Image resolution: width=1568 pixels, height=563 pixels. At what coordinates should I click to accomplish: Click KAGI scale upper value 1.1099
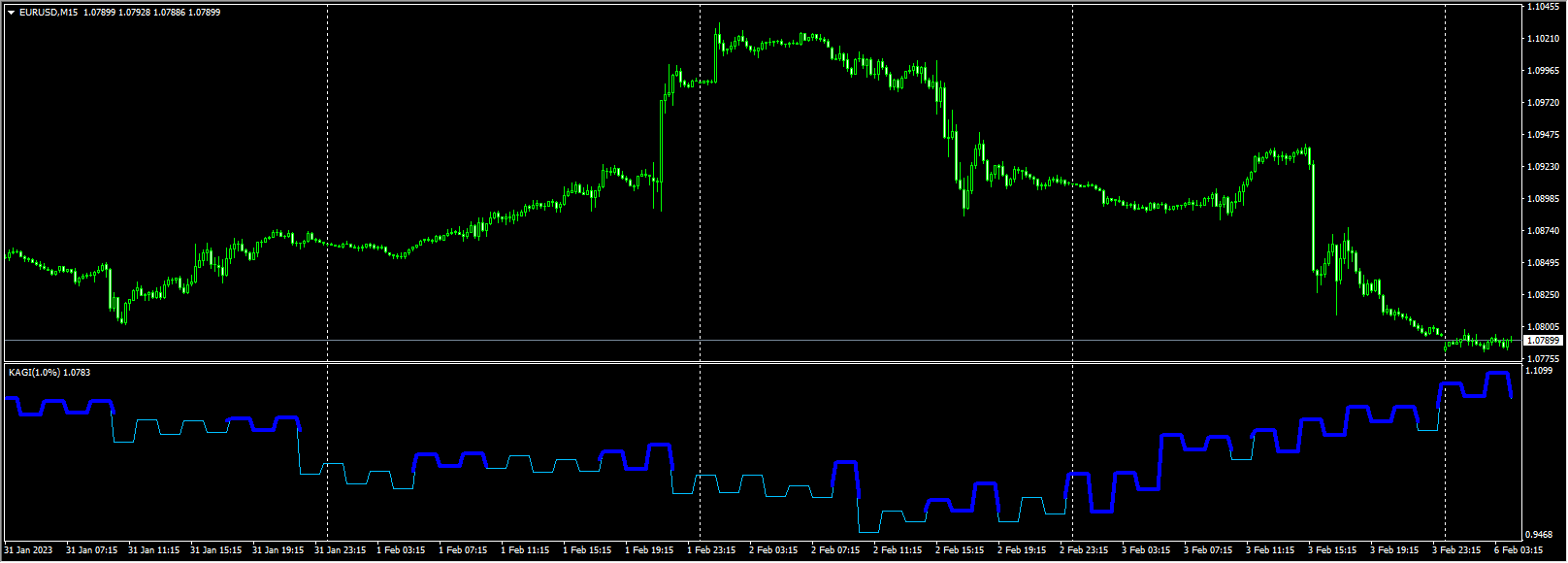(x=1540, y=371)
